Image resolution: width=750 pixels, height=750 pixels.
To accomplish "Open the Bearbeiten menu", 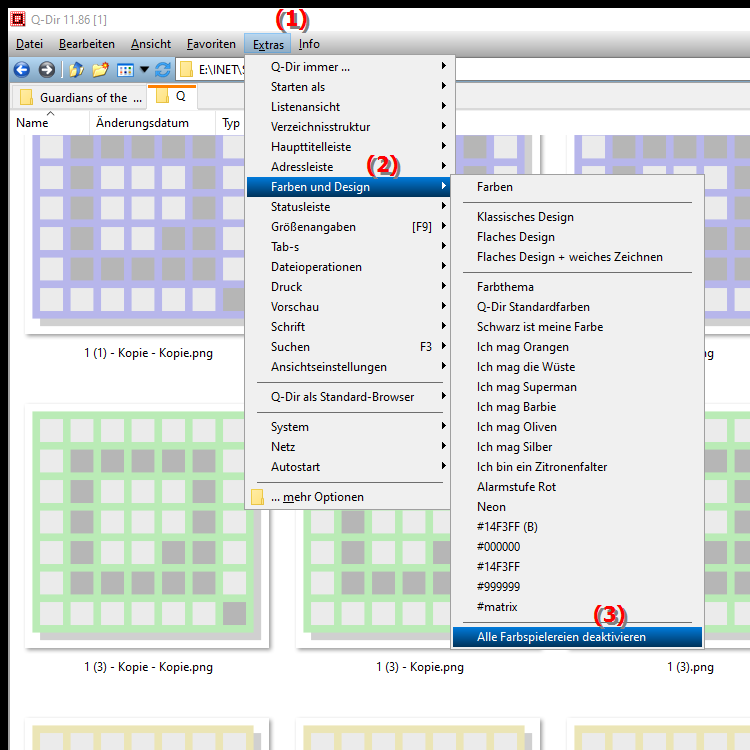I will coord(87,44).
